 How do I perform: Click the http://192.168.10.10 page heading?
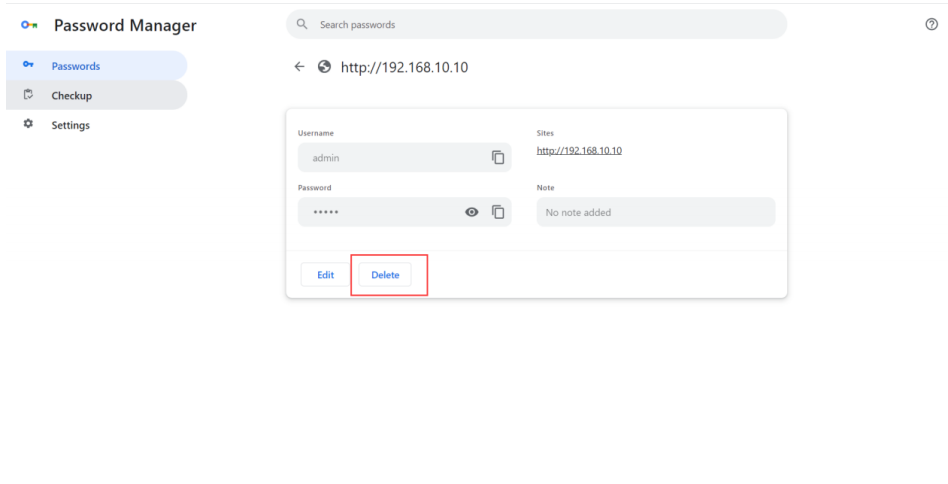(406, 68)
